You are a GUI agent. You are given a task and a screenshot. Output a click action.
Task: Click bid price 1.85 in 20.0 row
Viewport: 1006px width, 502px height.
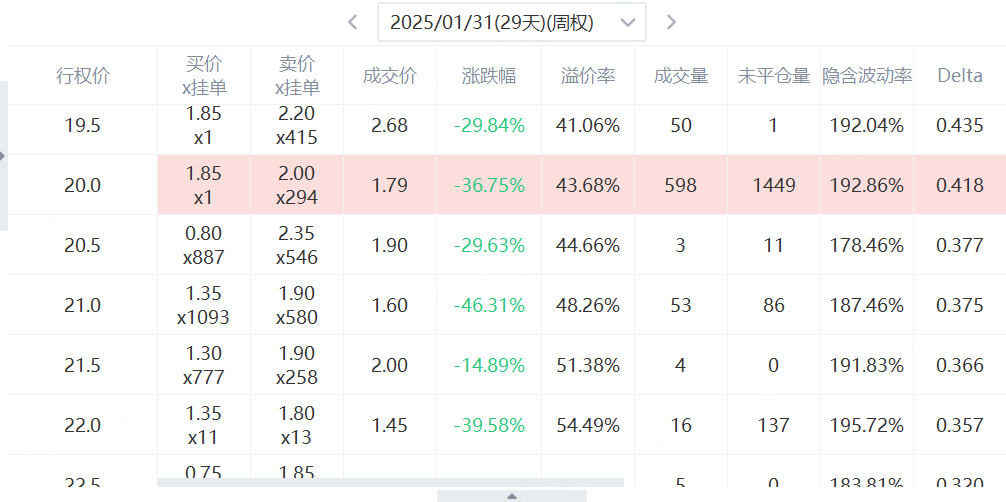coord(204,174)
